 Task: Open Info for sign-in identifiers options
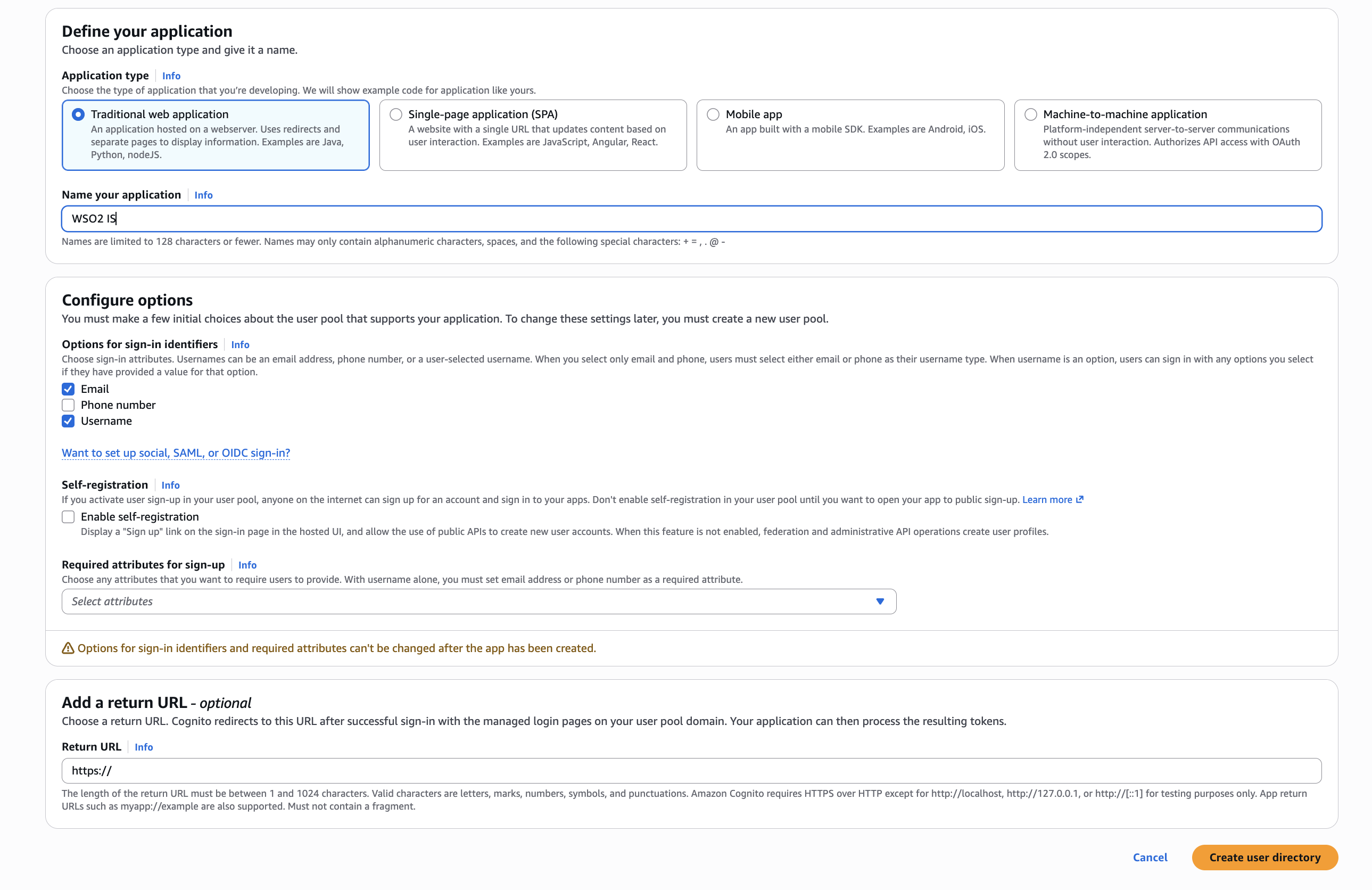coord(240,344)
